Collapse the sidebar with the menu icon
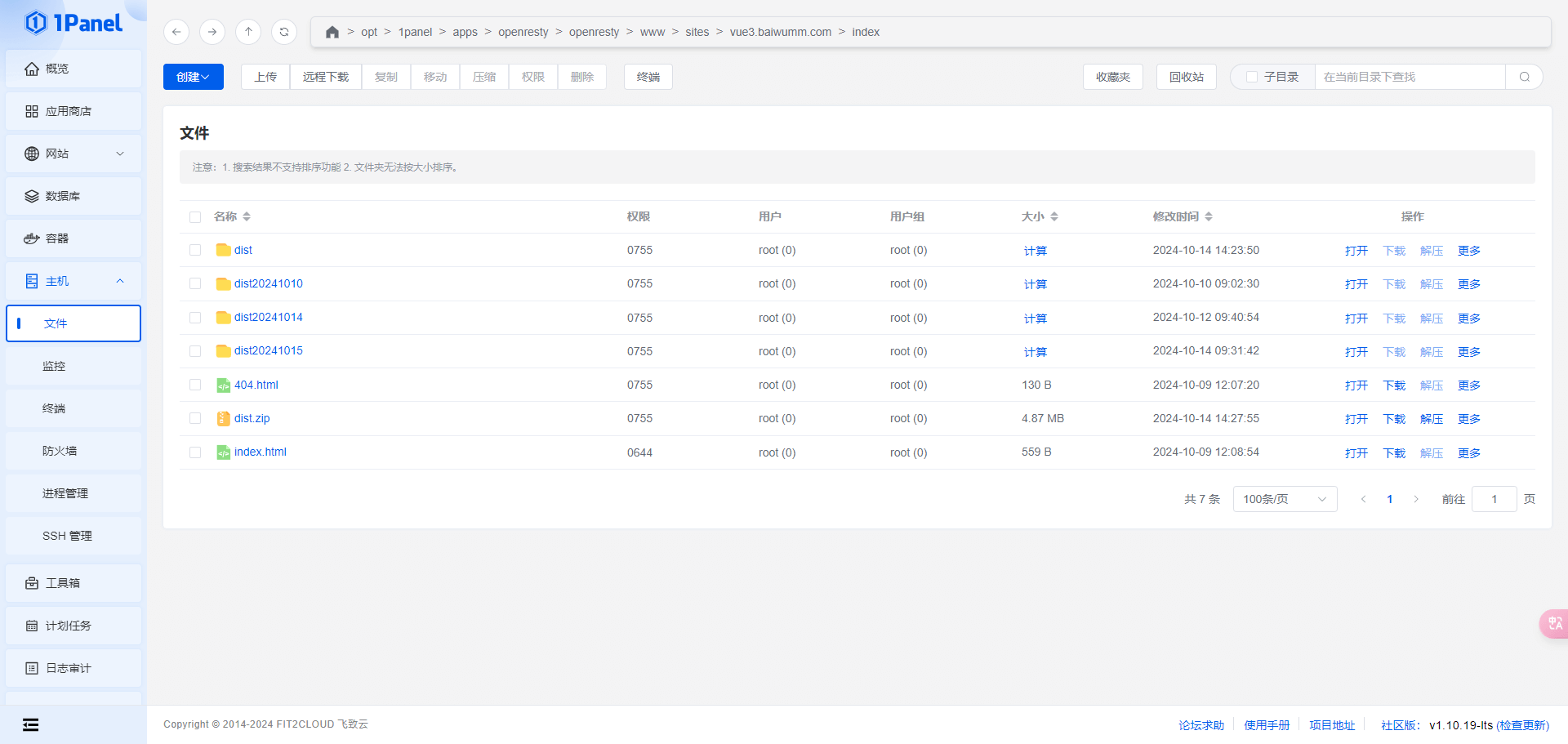The width and height of the screenshot is (1568, 744). (31, 724)
